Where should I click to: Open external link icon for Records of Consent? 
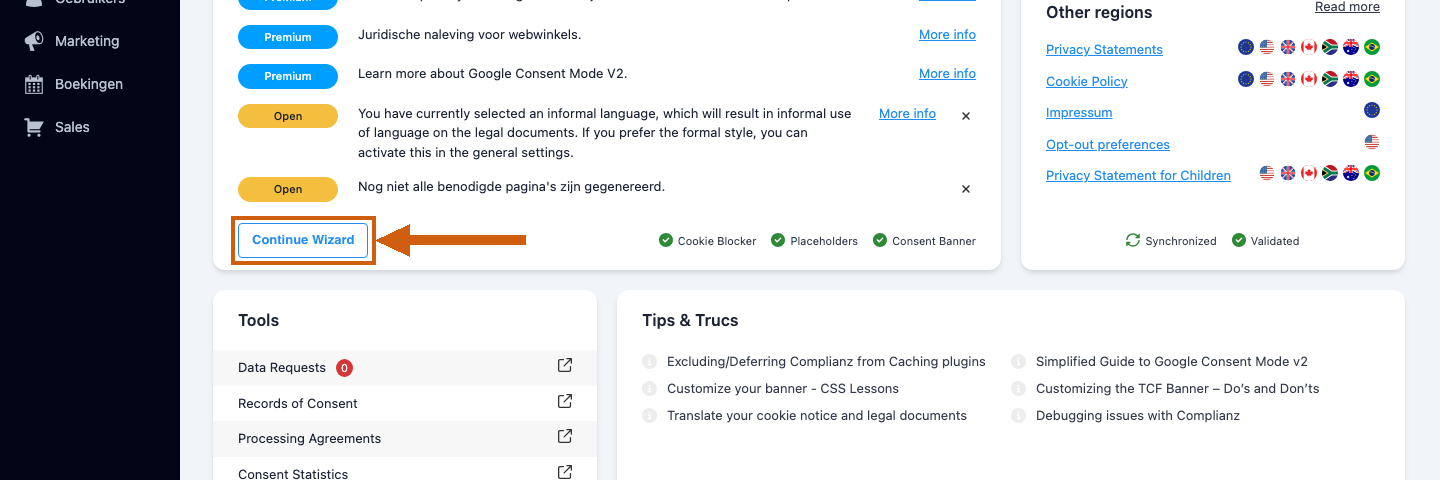[565, 401]
